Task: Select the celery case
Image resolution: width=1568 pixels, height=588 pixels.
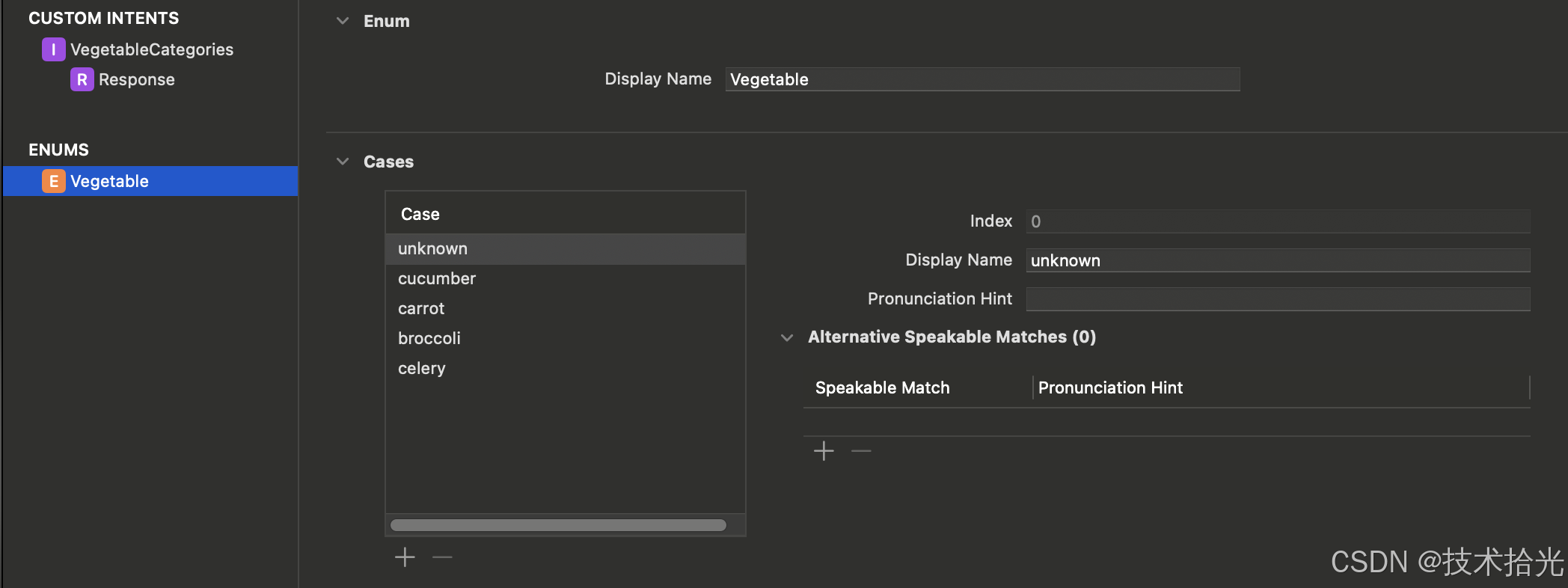Action: pos(566,368)
